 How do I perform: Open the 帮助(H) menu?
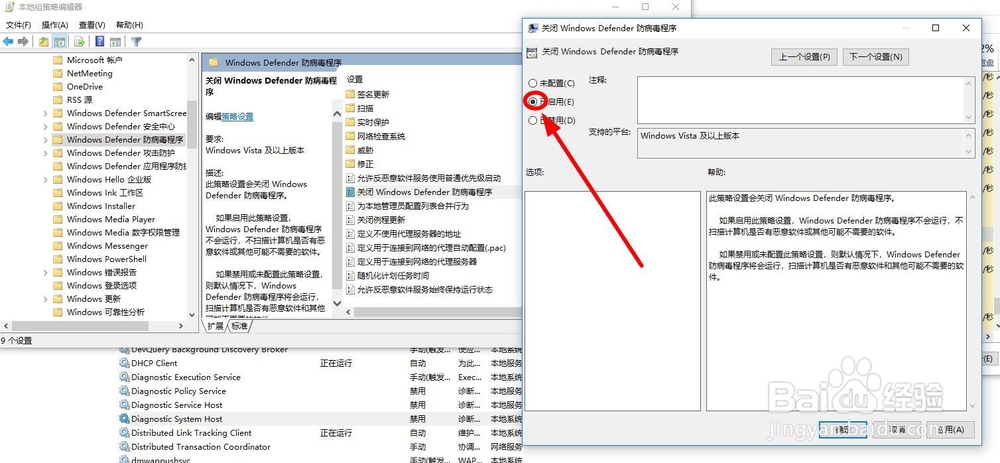coord(129,25)
